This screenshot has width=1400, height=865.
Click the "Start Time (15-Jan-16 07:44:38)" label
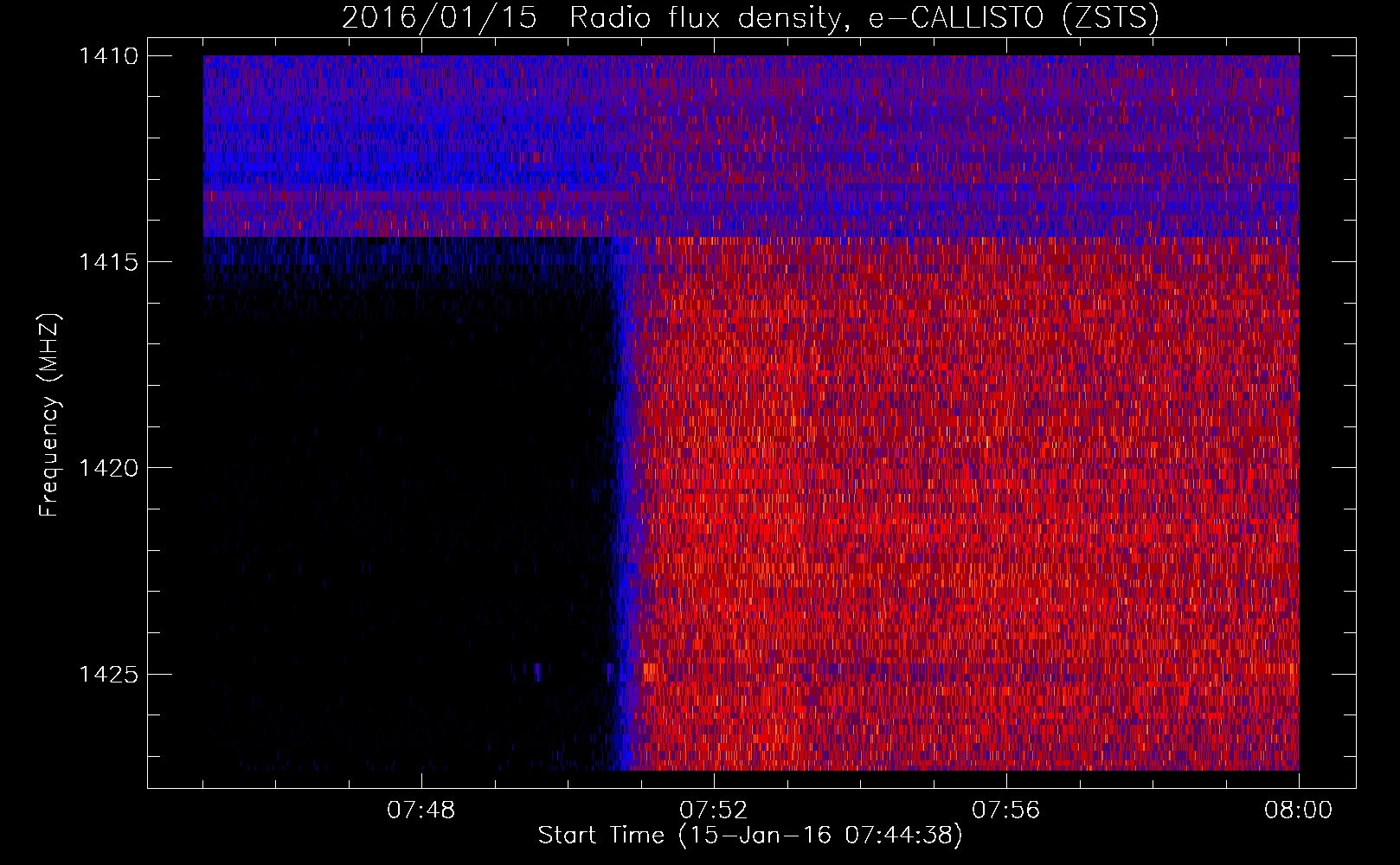[x=750, y=836]
